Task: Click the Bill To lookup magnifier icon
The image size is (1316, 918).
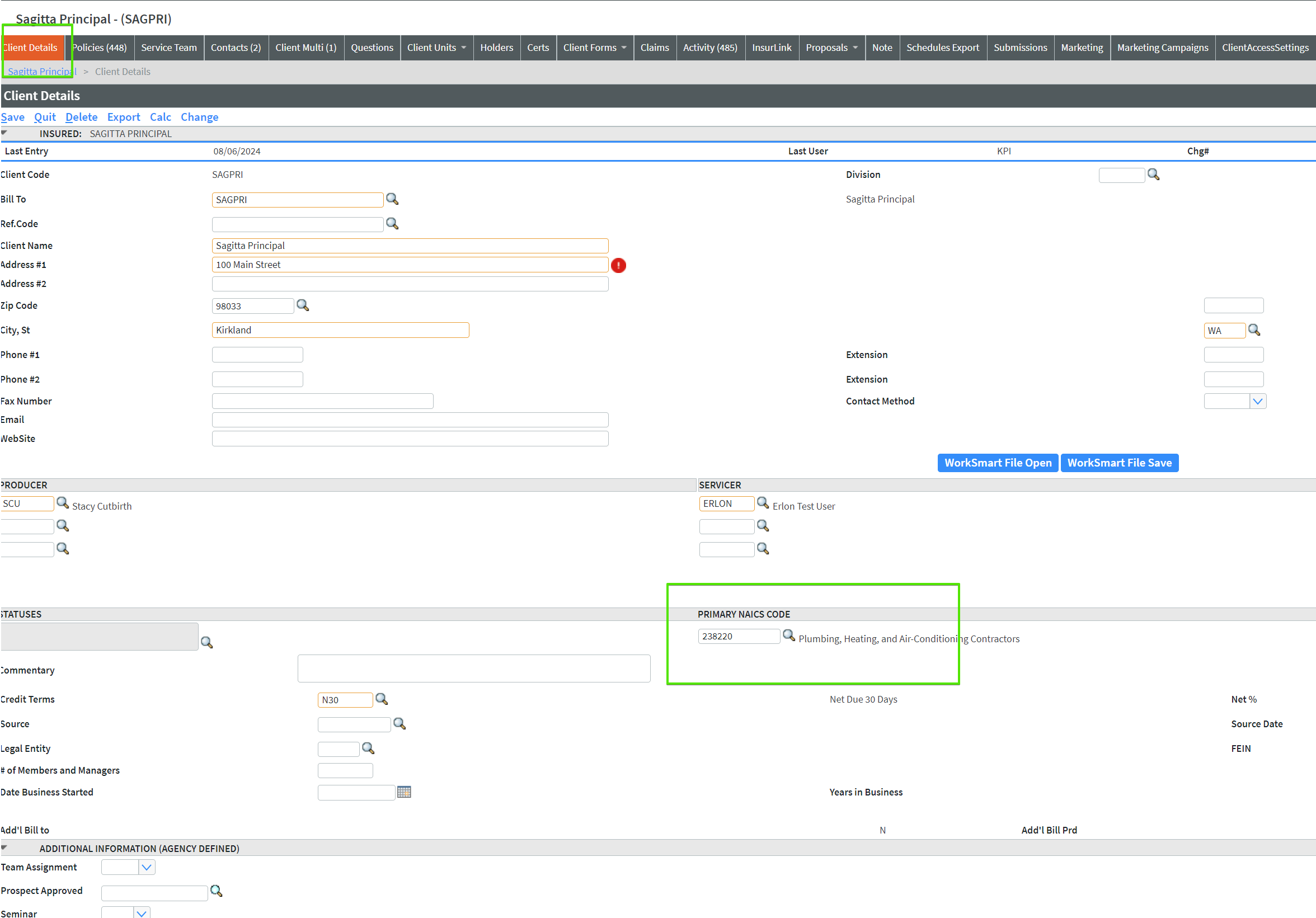Action: point(392,199)
